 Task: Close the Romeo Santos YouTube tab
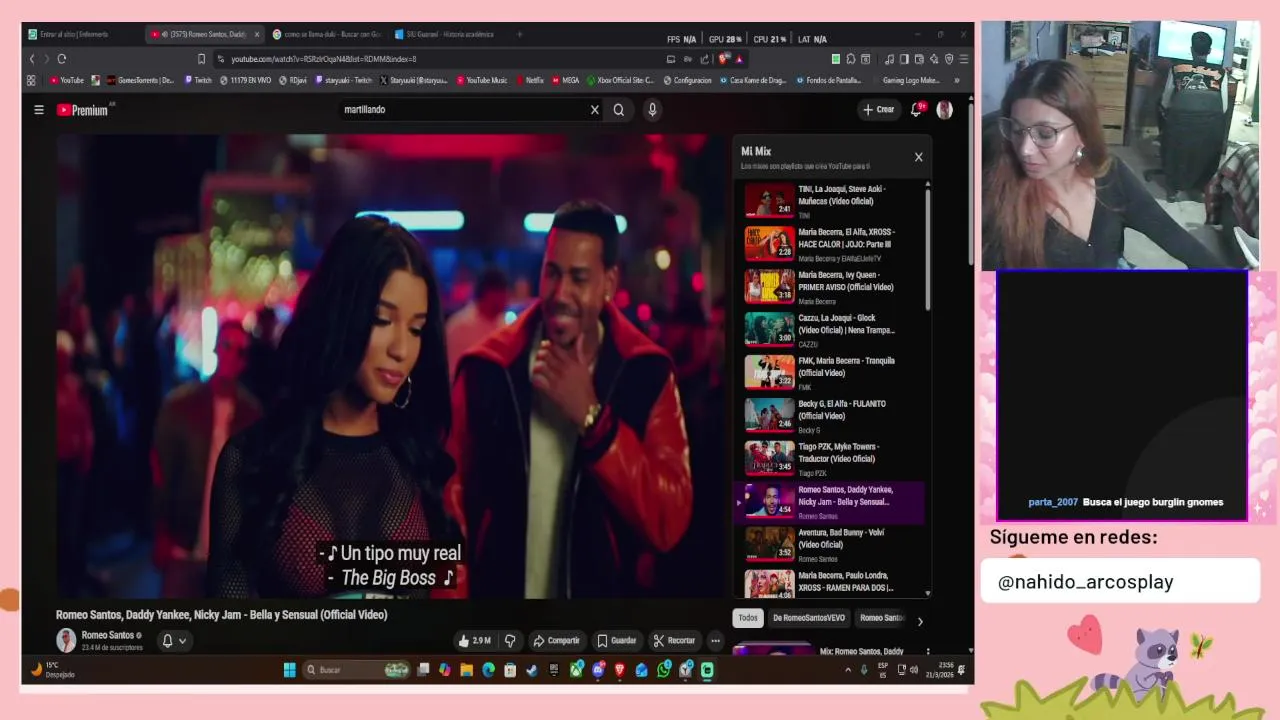tap(256, 34)
